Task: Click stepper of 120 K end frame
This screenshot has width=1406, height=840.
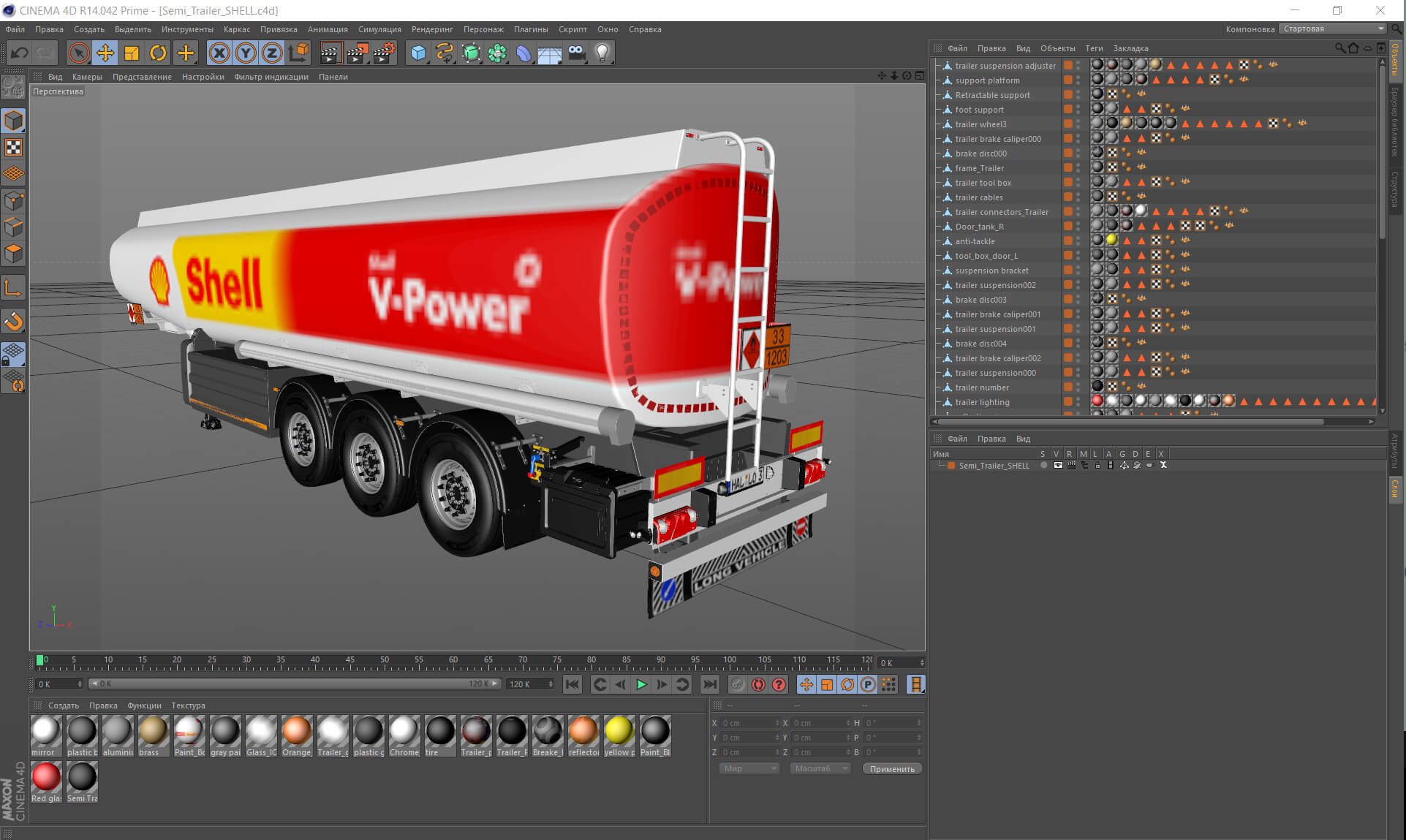Action: [x=551, y=684]
